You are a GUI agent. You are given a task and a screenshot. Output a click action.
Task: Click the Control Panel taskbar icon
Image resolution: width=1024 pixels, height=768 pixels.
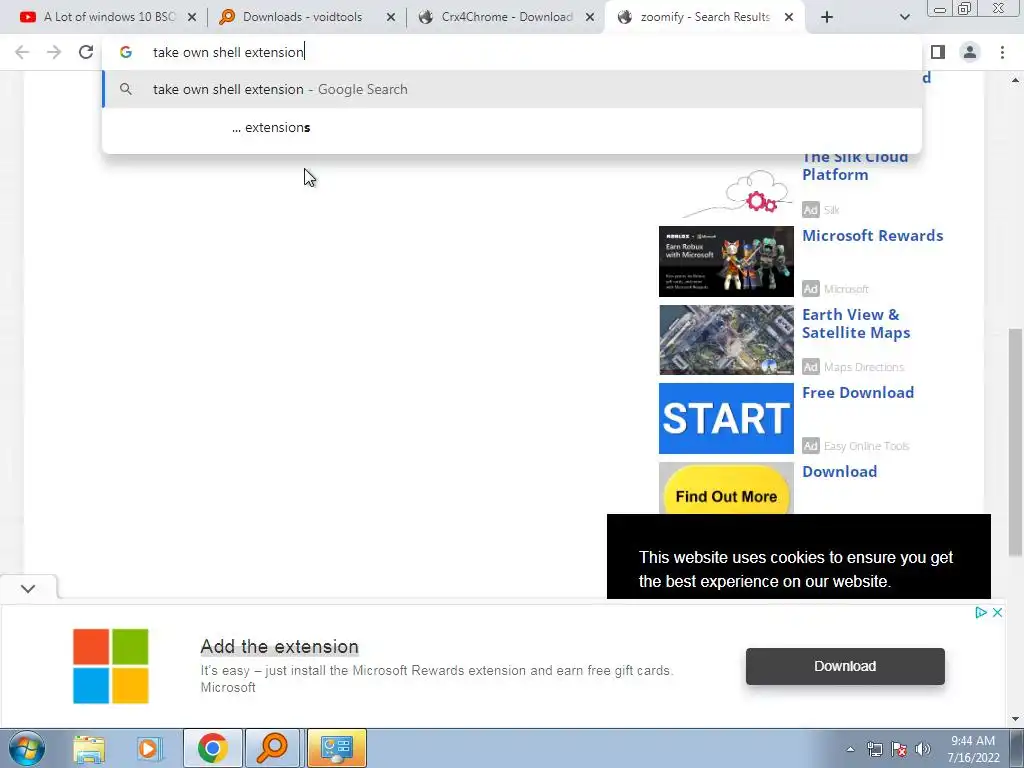point(337,748)
